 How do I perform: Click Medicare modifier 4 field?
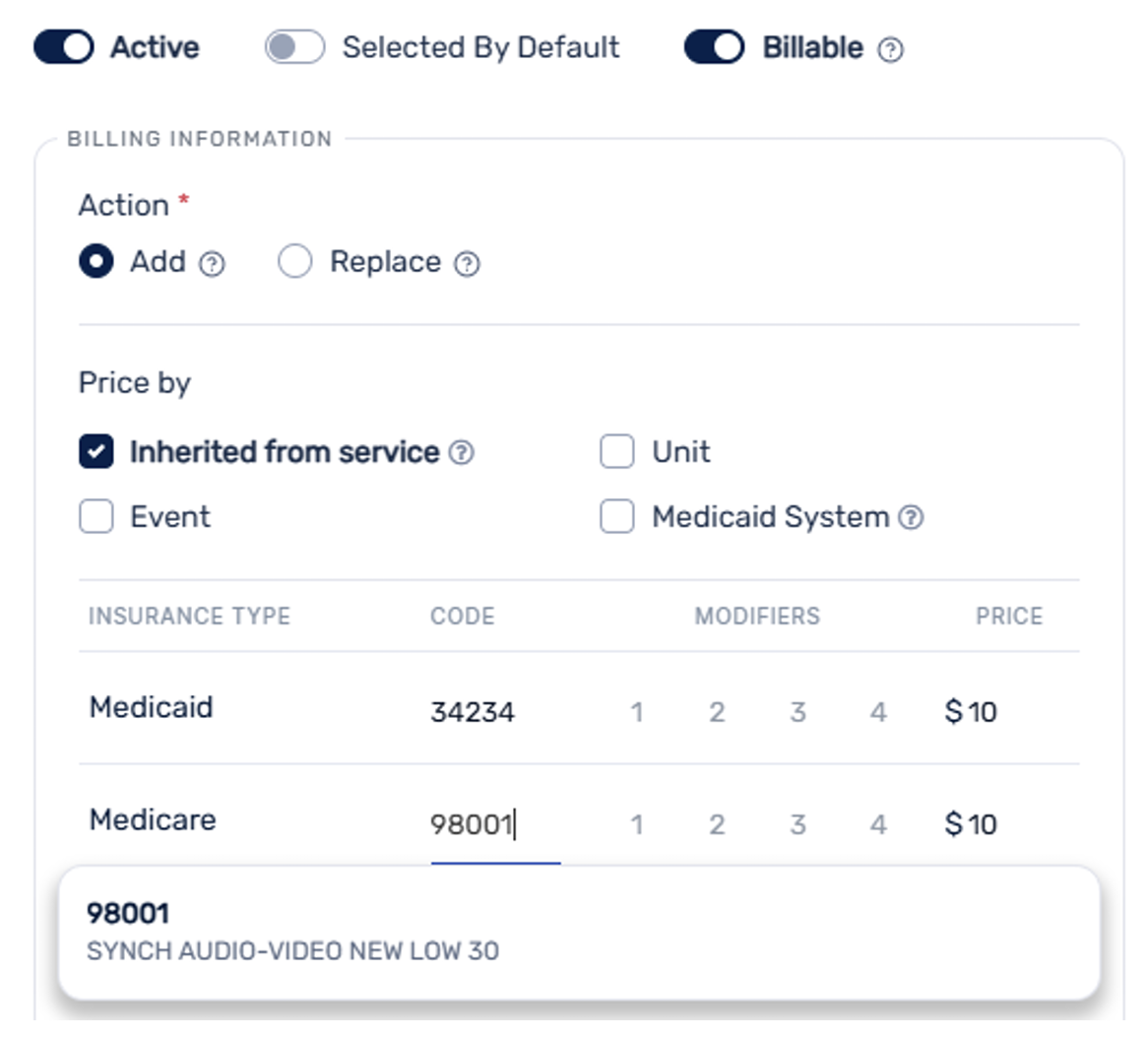(878, 824)
